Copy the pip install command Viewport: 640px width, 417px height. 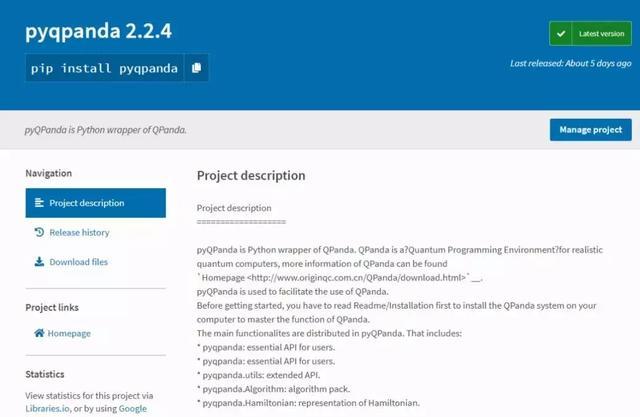click(x=196, y=68)
